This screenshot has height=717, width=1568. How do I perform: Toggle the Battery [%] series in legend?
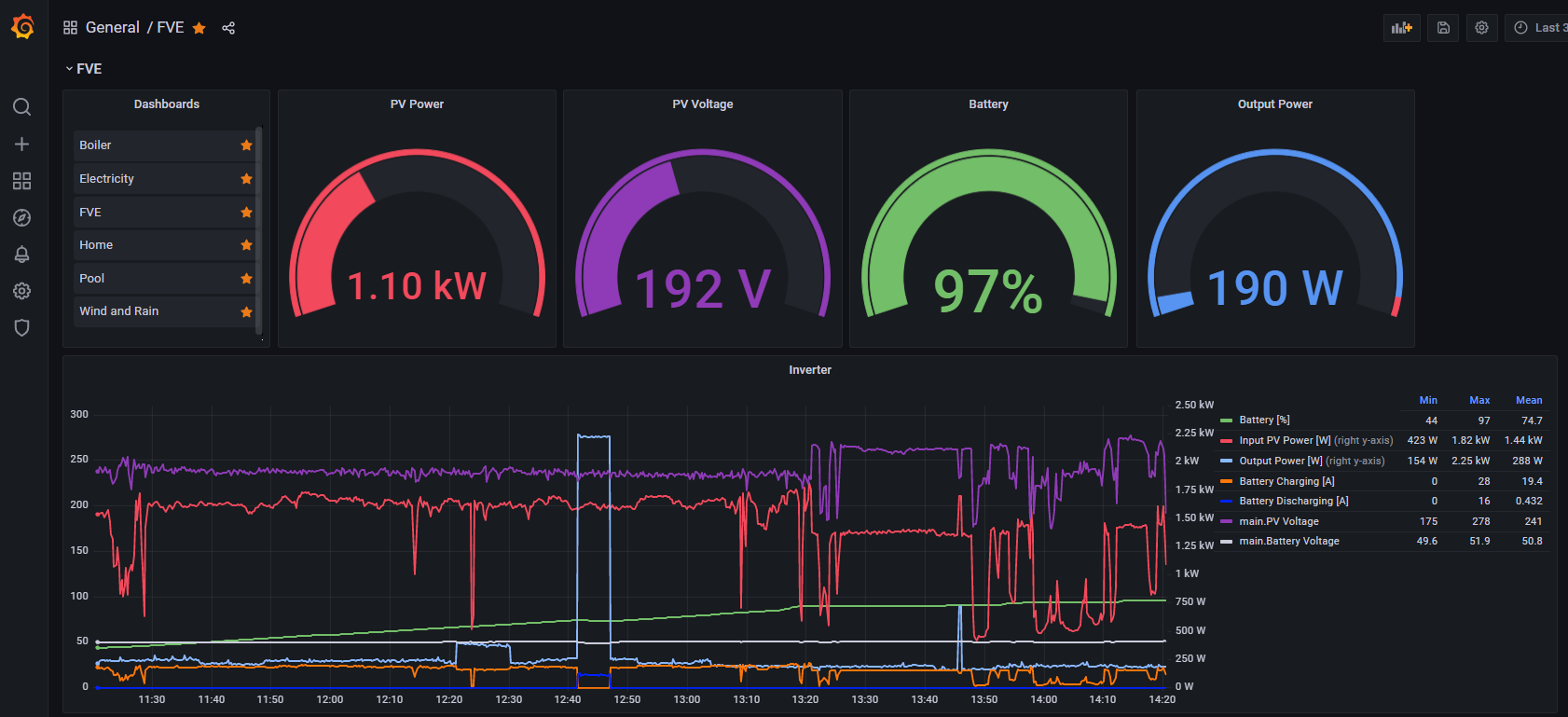click(x=1264, y=421)
